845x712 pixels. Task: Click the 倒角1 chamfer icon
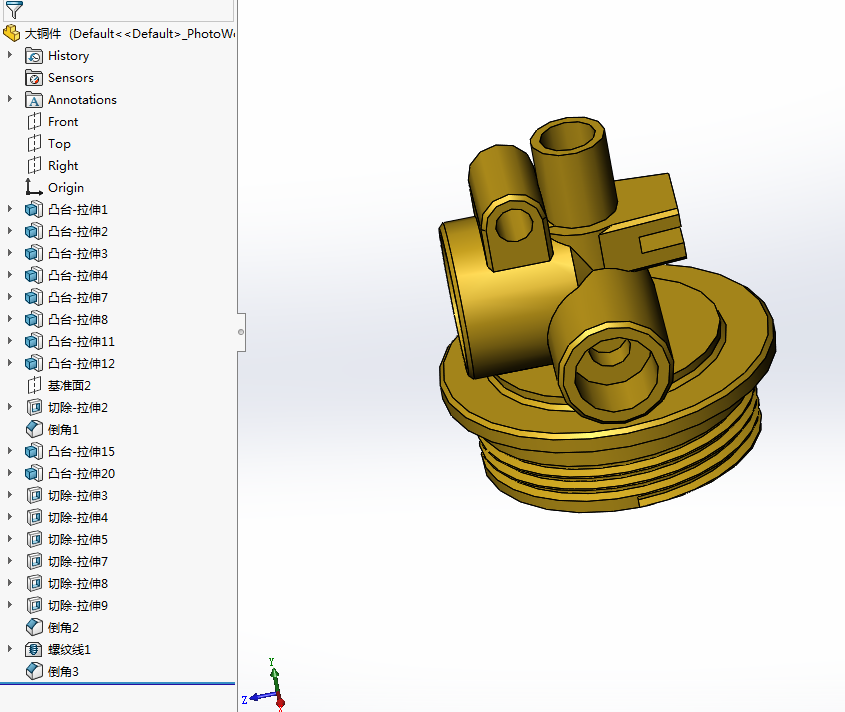click(34, 430)
